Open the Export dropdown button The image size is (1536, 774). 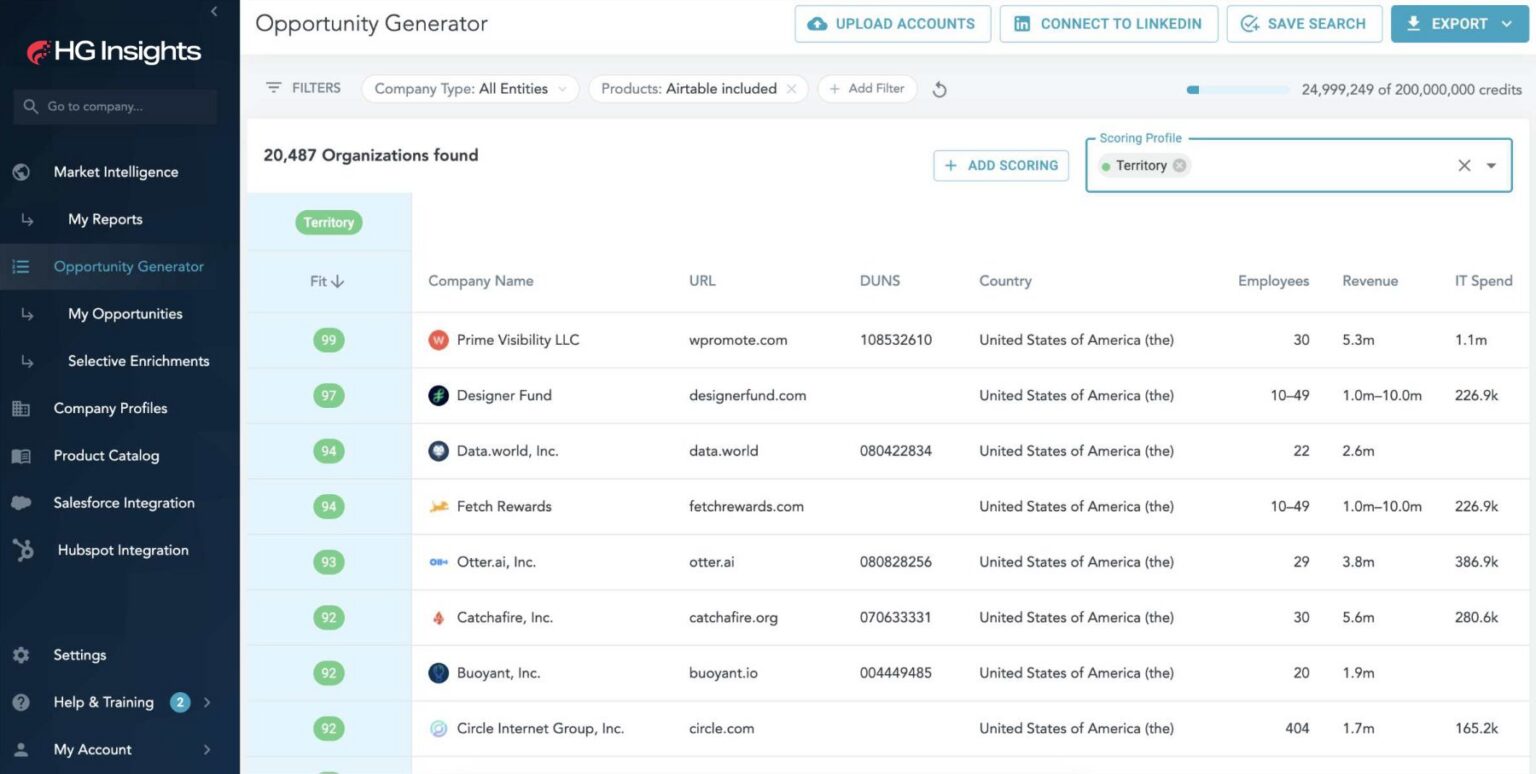[x=1460, y=24]
